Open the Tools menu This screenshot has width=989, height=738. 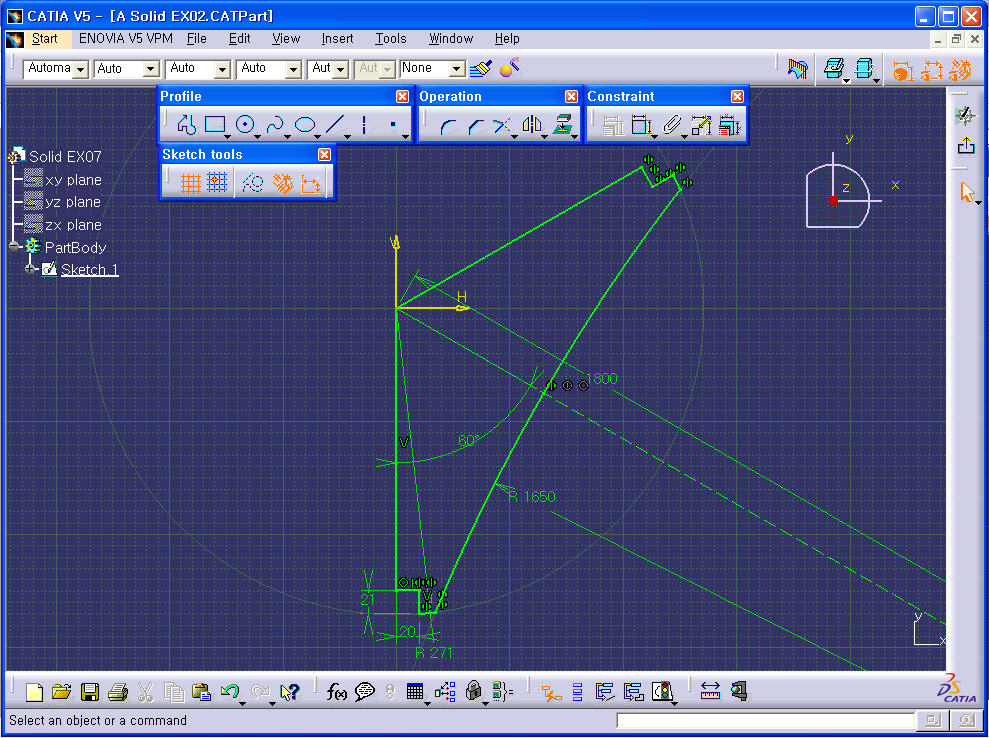[390, 39]
